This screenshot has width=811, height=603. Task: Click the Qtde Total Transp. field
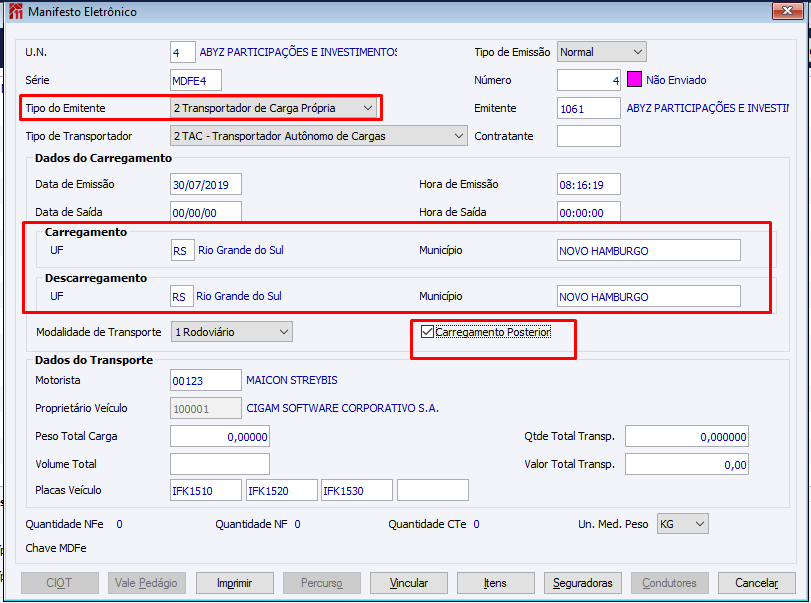[x=687, y=436]
